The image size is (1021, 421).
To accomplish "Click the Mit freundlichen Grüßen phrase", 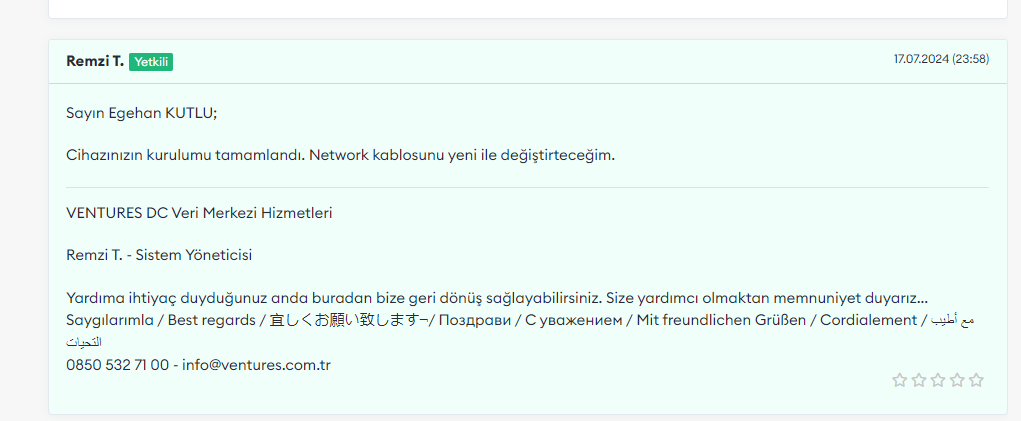I will pos(721,320).
